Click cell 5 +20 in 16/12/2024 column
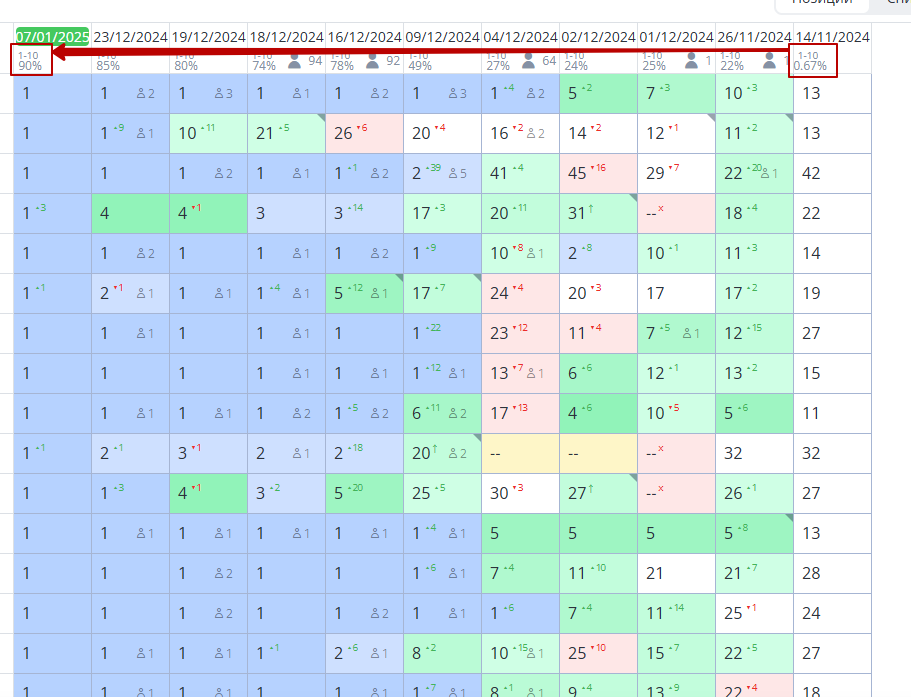 [x=364, y=493]
